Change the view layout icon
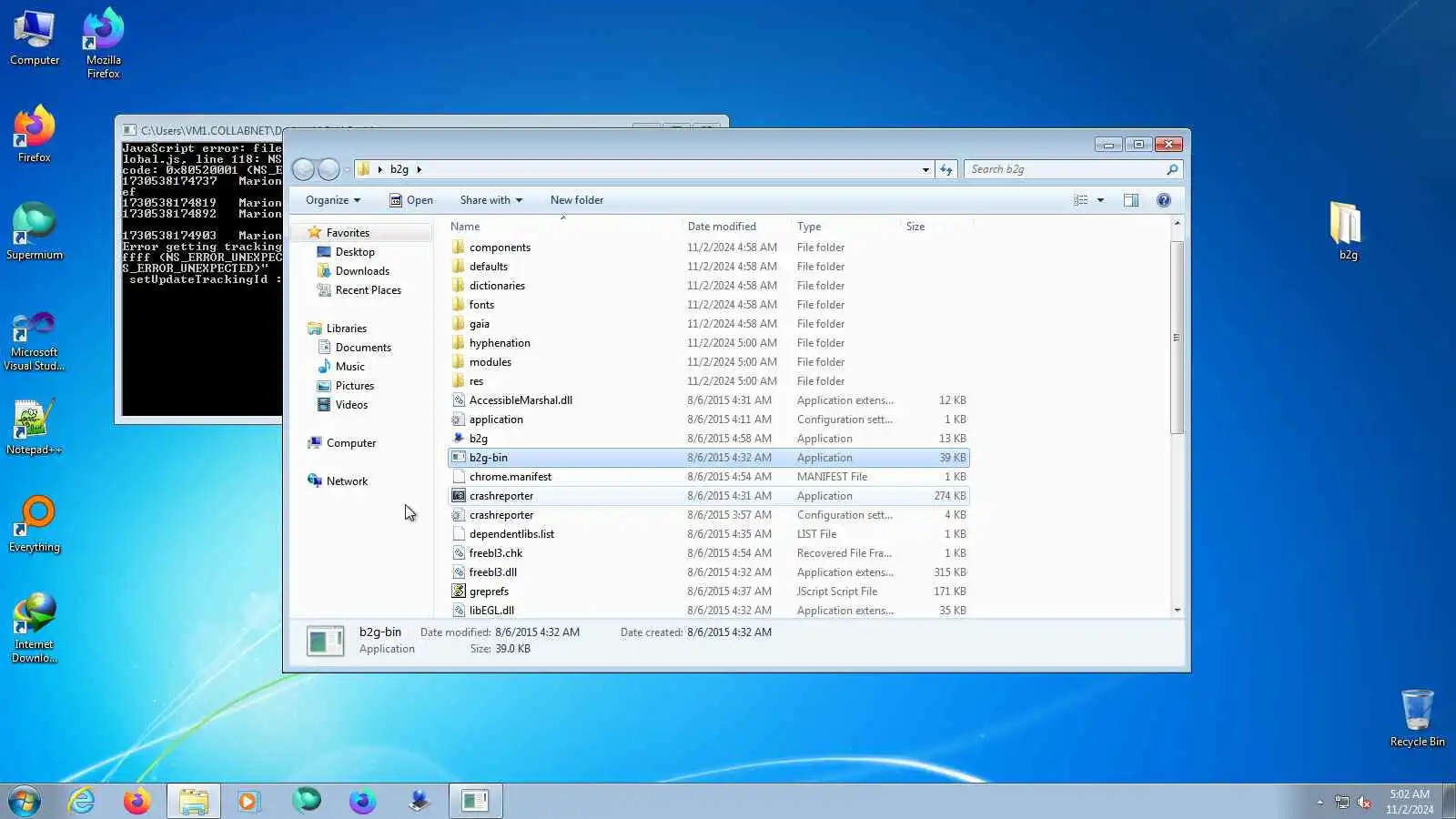The width and height of the screenshot is (1456, 819). [x=1081, y=200]
